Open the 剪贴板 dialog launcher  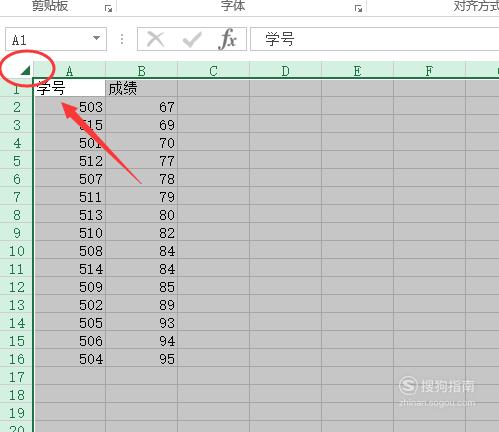coord(108,9)
